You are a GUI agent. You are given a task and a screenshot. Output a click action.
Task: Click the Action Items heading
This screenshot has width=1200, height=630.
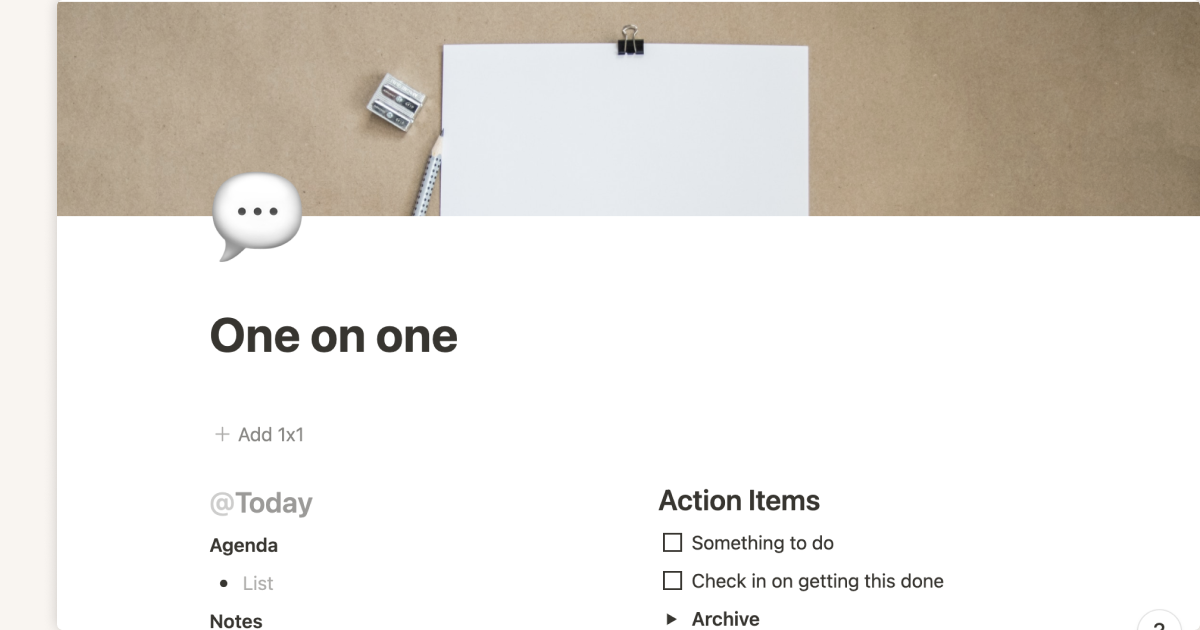point(739,501)
